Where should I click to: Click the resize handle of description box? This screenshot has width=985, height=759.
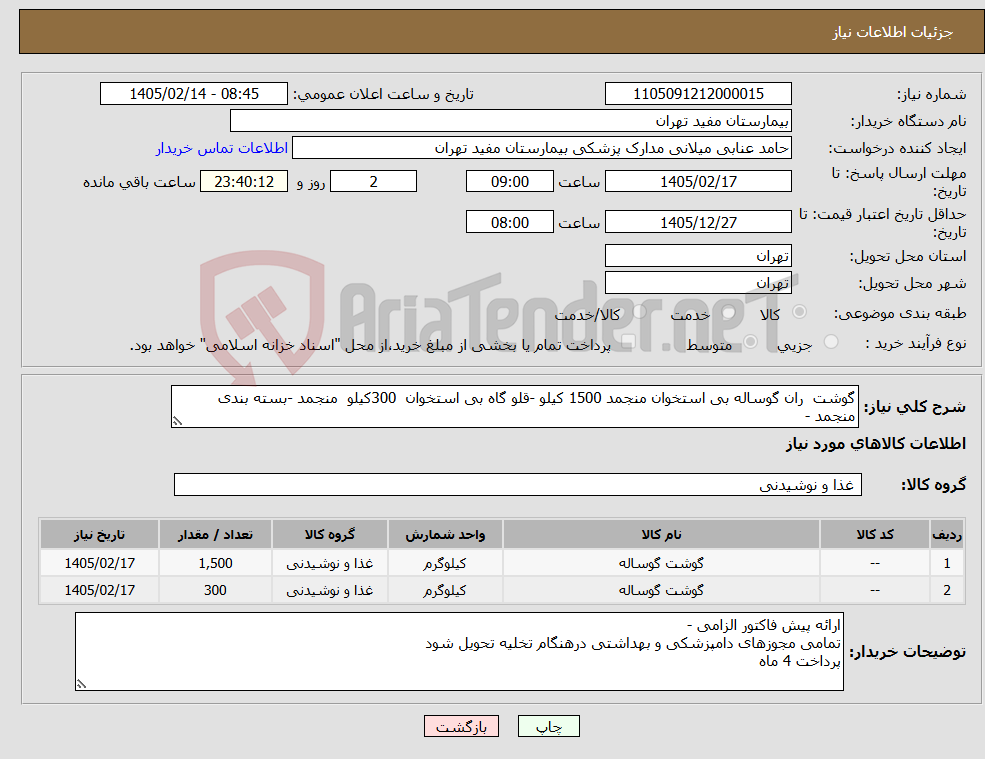177,422
